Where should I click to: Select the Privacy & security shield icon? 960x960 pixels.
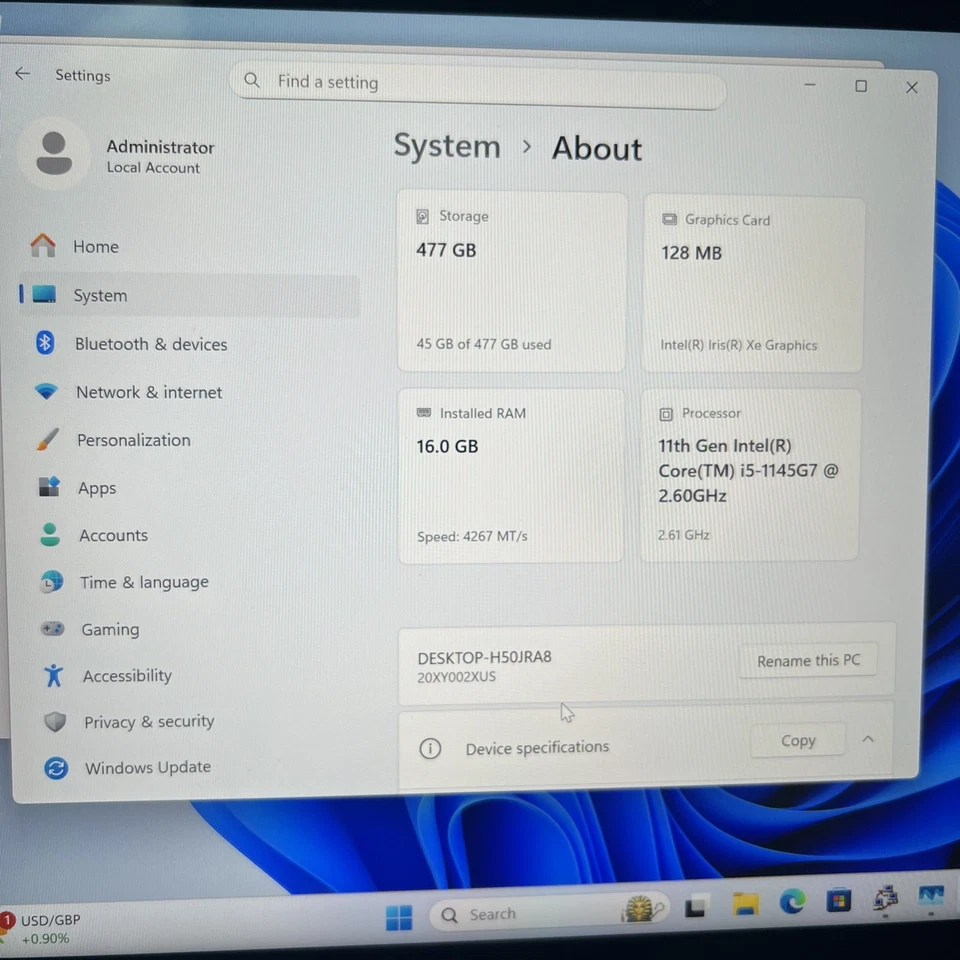46,721
